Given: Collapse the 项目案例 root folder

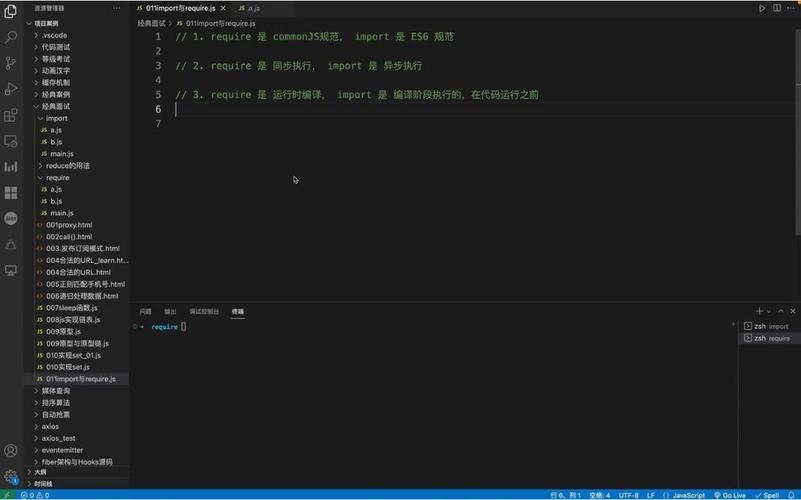Looking at the screenshot, I should [77, 23].
